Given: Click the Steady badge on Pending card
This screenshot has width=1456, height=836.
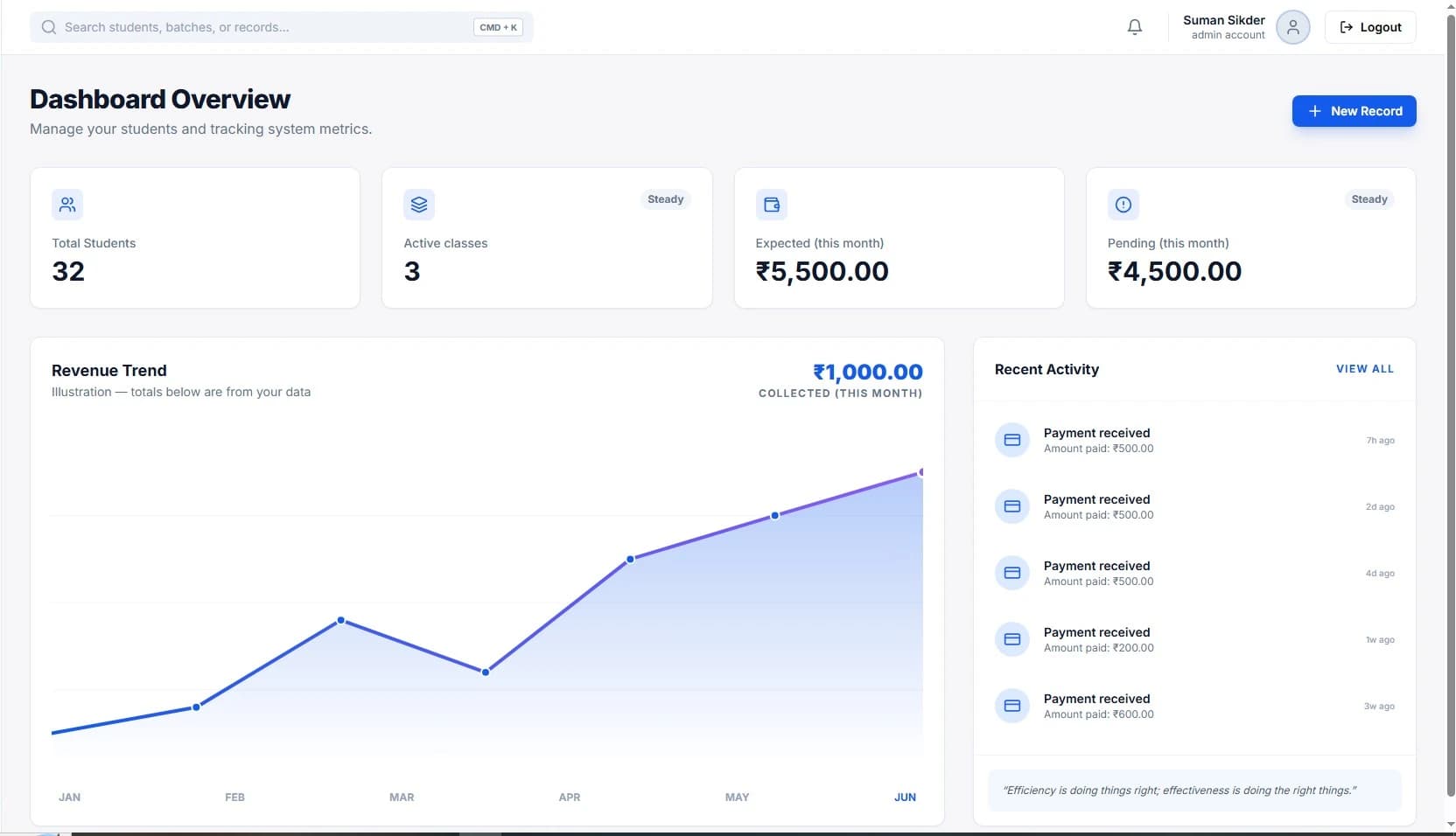Looking at the screenshot, I should pyautogui.click(x=1368, y=199).
